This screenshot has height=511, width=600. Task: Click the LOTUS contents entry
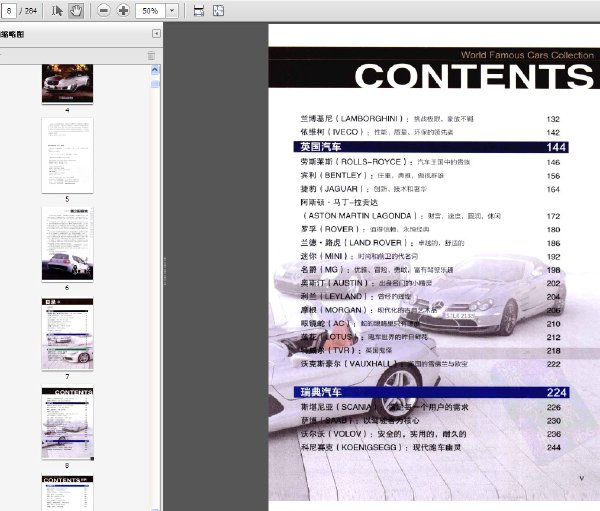click(x=364, y=337)
